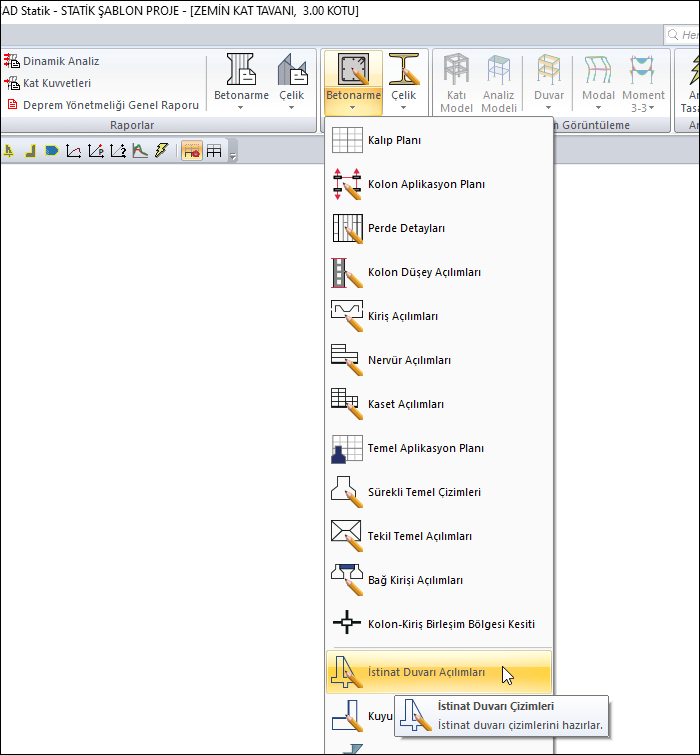700x755 pixels.
Task: Click the Kuyu drawing icon in menu
Action: tap(347, 716)
